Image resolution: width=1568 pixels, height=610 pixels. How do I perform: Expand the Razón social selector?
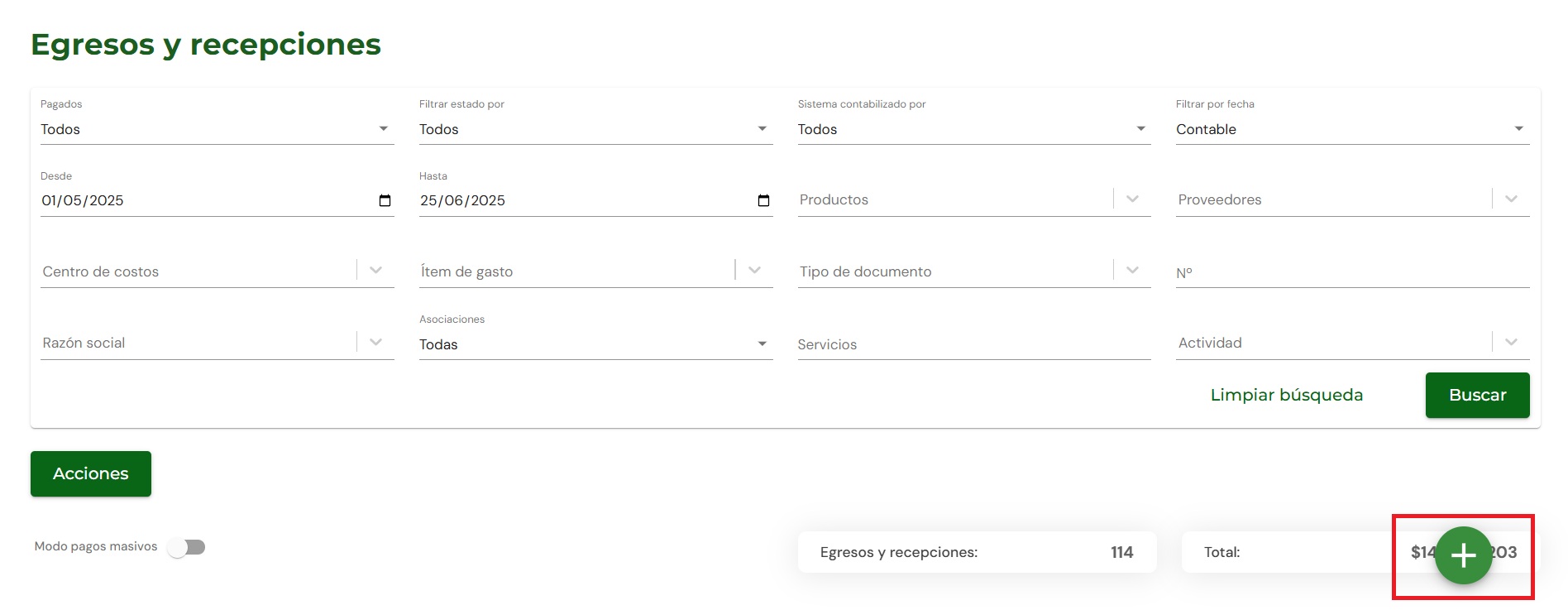coord(218,343)
